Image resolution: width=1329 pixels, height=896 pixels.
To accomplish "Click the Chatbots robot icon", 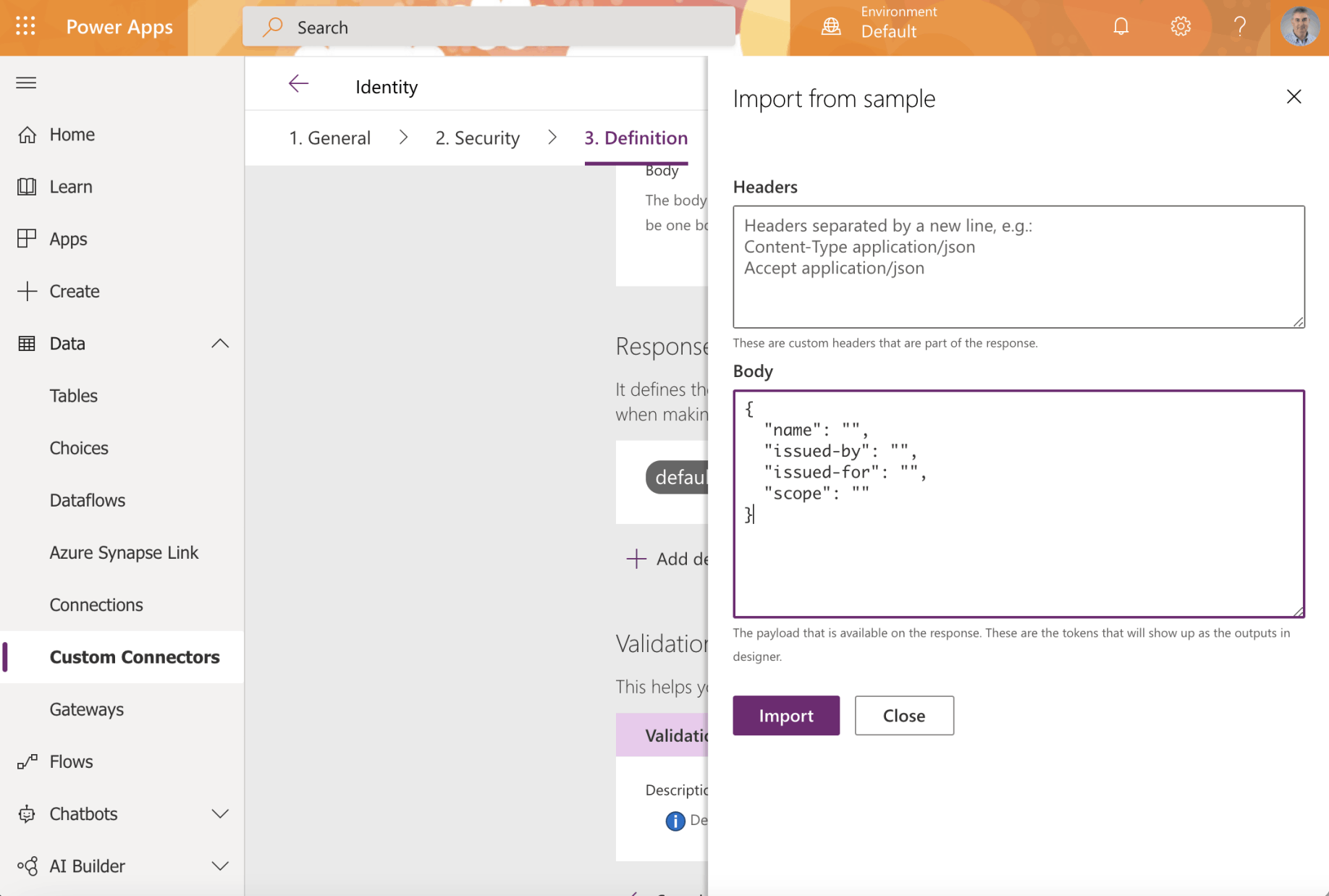I will 27,813.
